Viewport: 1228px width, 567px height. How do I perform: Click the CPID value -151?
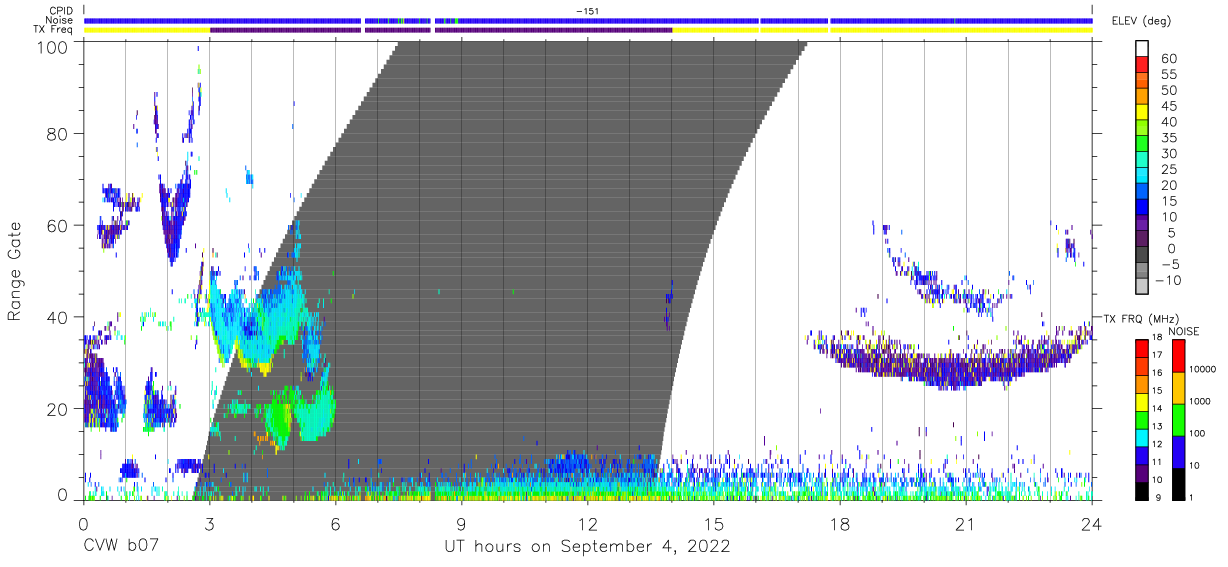click(588, 11)
